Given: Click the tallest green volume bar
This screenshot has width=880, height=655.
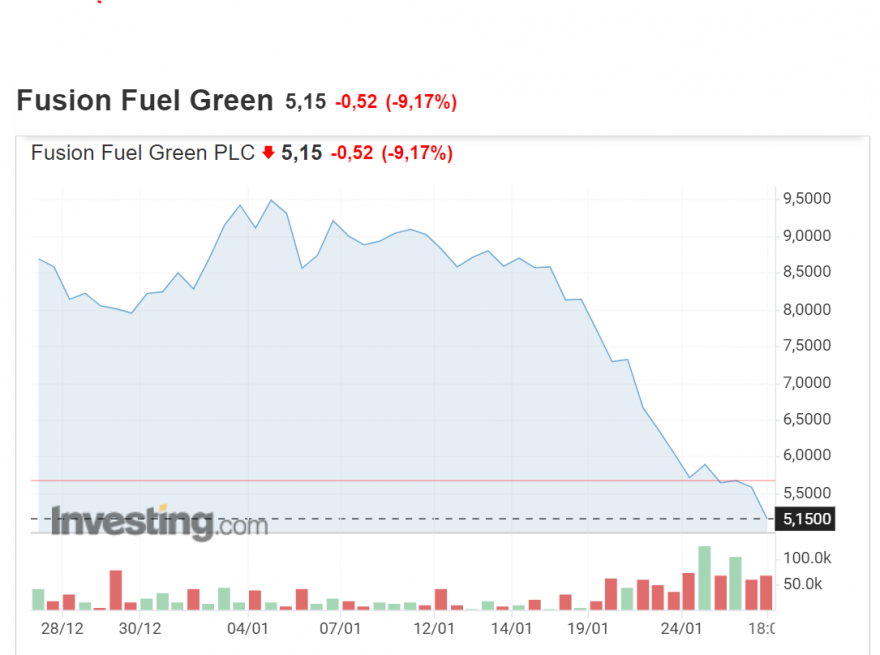Looking at the screenshot, I should pyautogui.click(x=704, y=578).
